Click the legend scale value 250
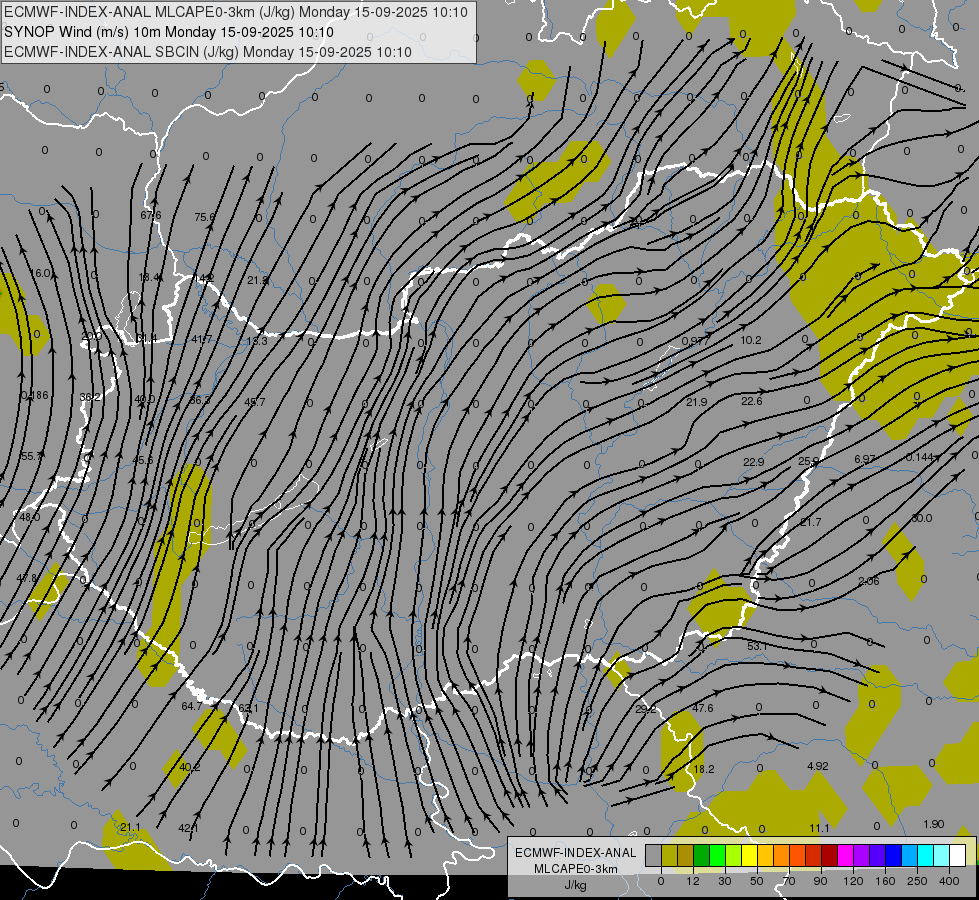Screen dimensions: 979x900 click(917, 881)
